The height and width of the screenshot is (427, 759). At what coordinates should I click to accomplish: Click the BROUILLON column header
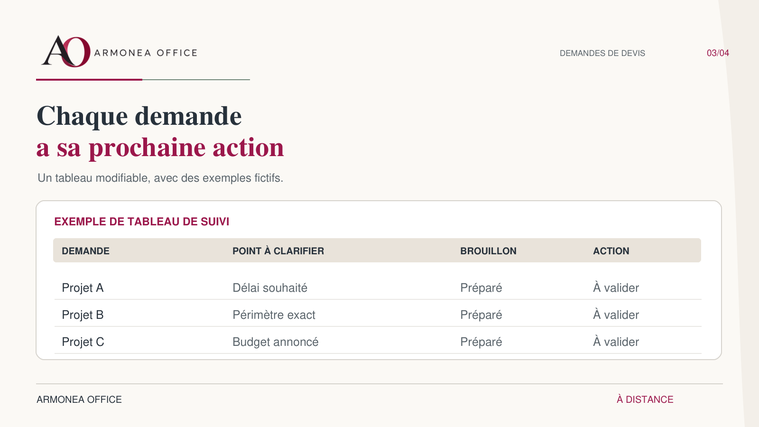point(488,251)
